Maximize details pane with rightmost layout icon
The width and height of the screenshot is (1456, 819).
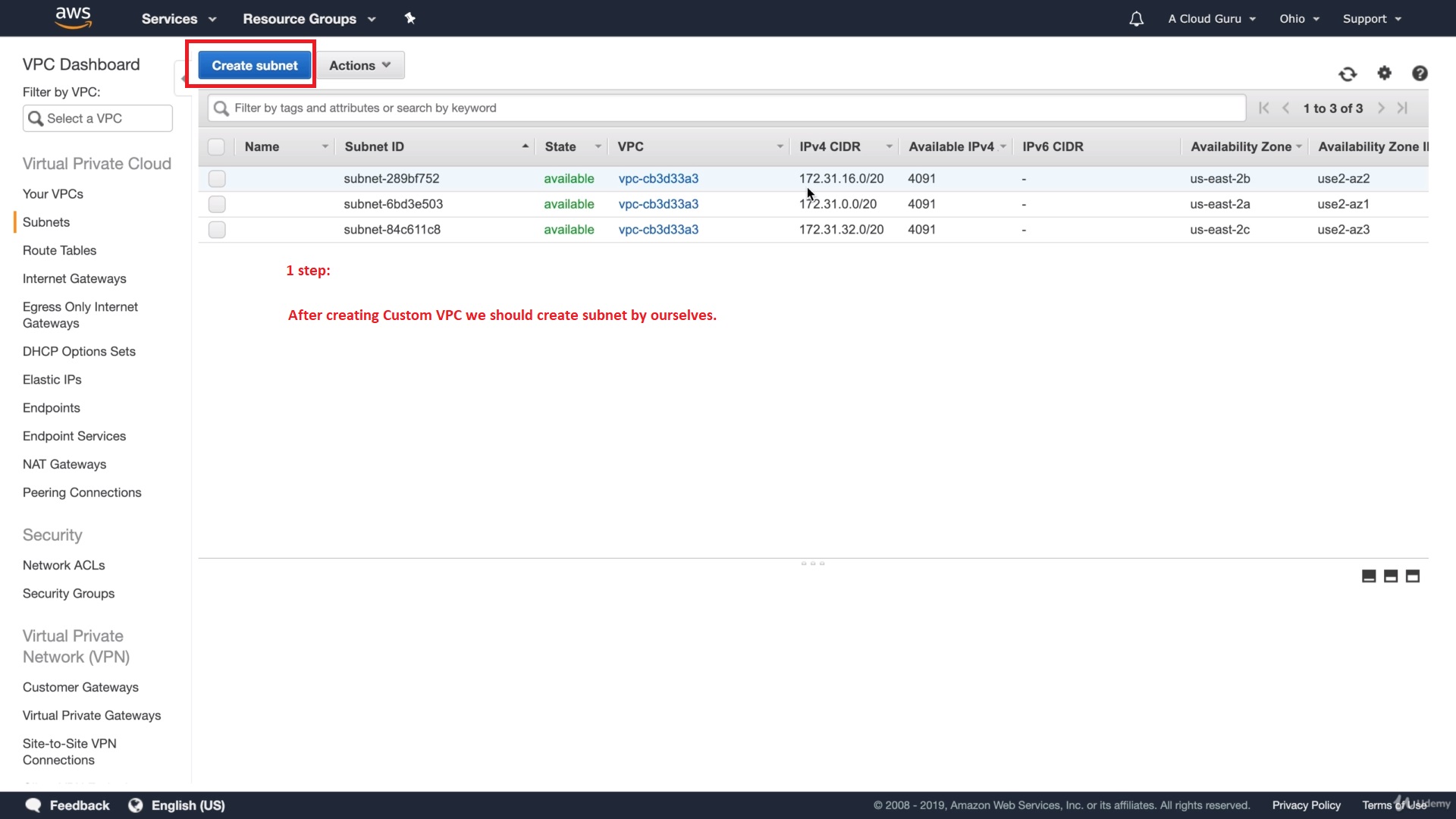click(1413, 576)
